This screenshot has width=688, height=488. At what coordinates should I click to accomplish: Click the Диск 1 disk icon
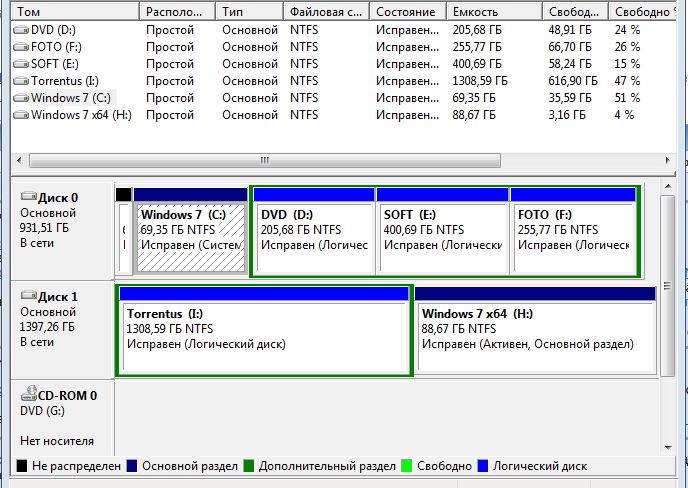point(28,297)
